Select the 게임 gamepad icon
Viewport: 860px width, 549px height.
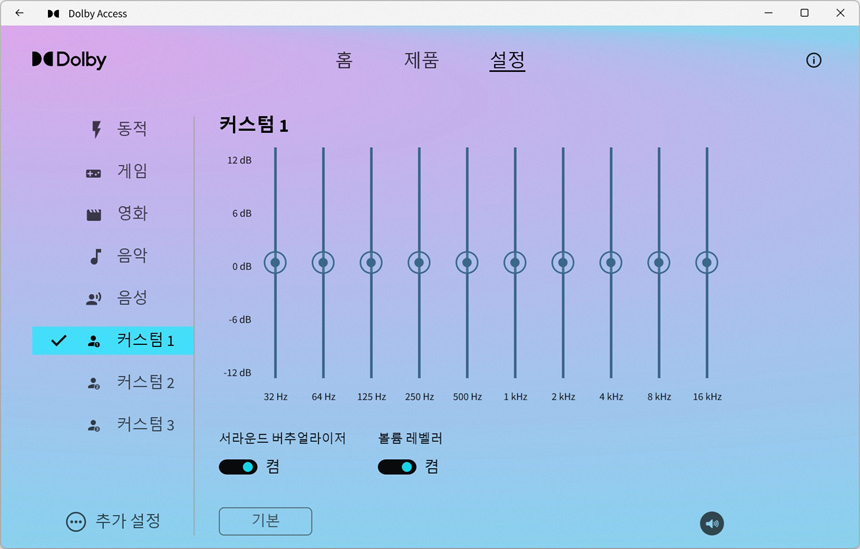tap(94, 173)
